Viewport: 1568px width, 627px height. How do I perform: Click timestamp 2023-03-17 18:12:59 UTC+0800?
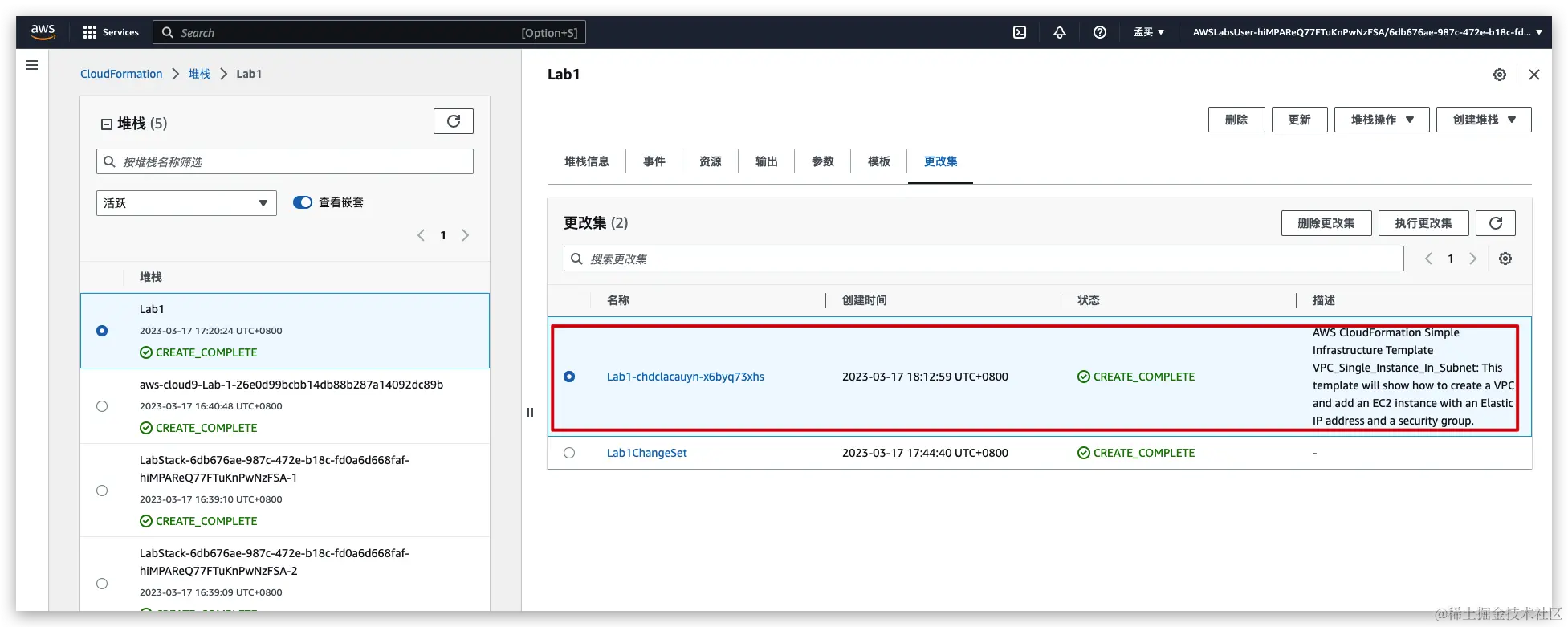click(925, 377)
